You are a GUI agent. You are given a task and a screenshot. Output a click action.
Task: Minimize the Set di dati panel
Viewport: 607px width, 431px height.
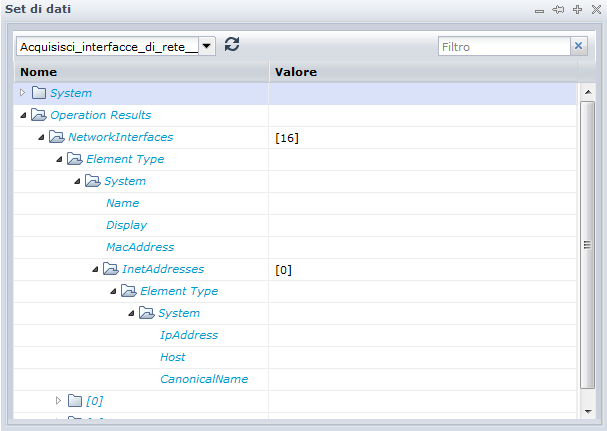point(539,10)
